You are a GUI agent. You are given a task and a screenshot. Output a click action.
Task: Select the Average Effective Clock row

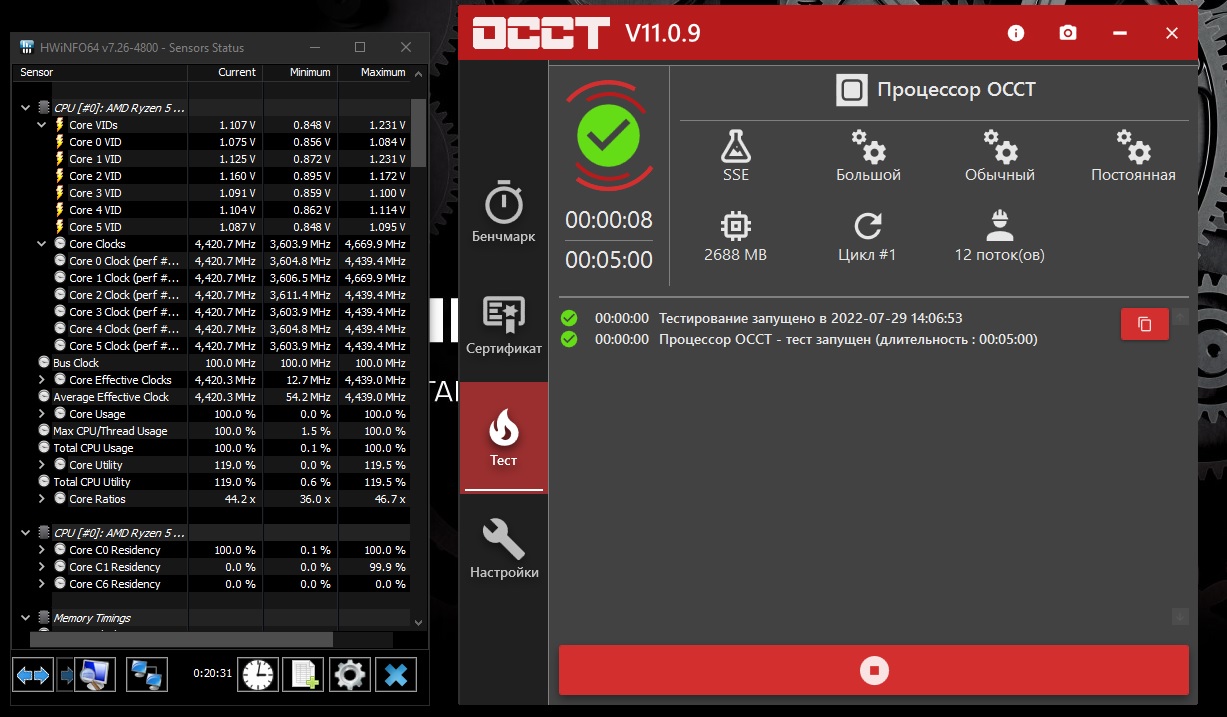pyautogui.click(x=212, y=397)
